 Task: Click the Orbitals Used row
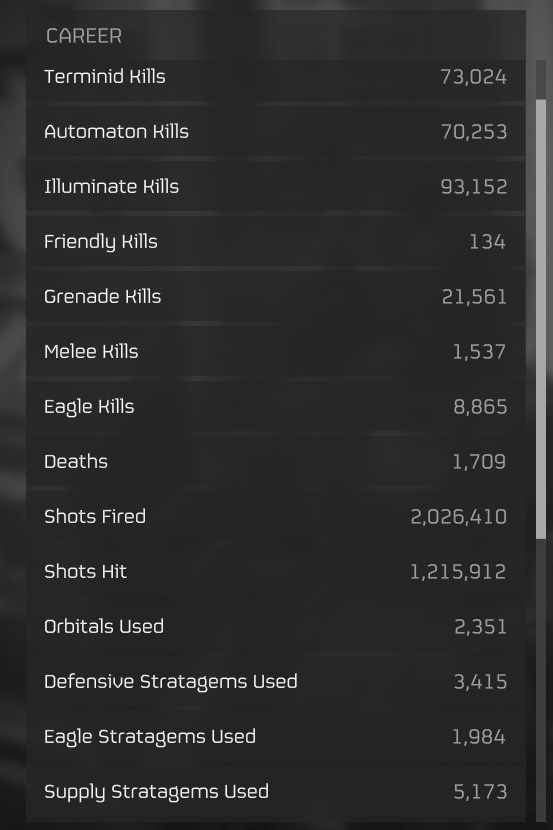[276, 627]
